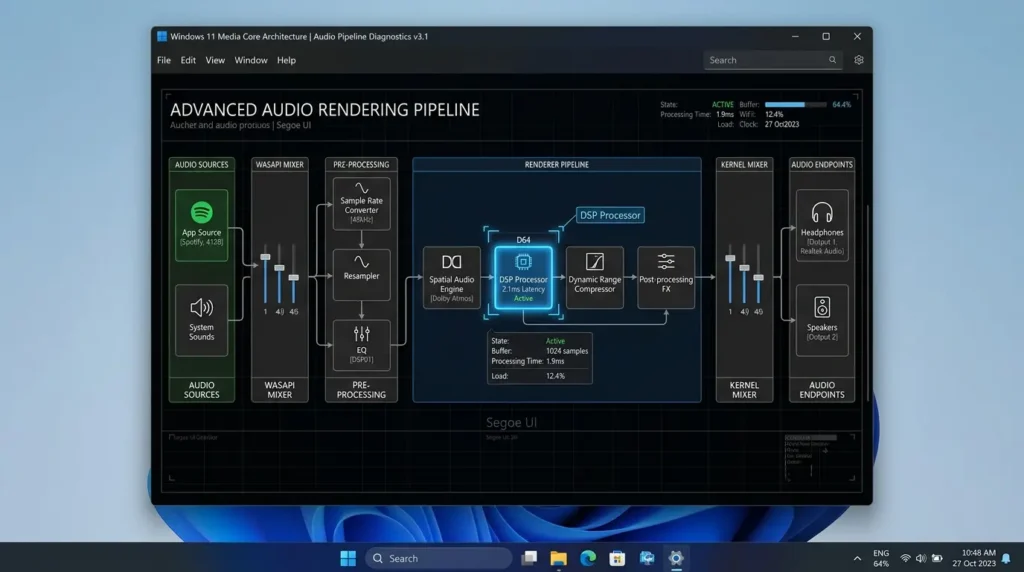Open the Windows Start menu
1024x572 pixels.
point(348,558)
